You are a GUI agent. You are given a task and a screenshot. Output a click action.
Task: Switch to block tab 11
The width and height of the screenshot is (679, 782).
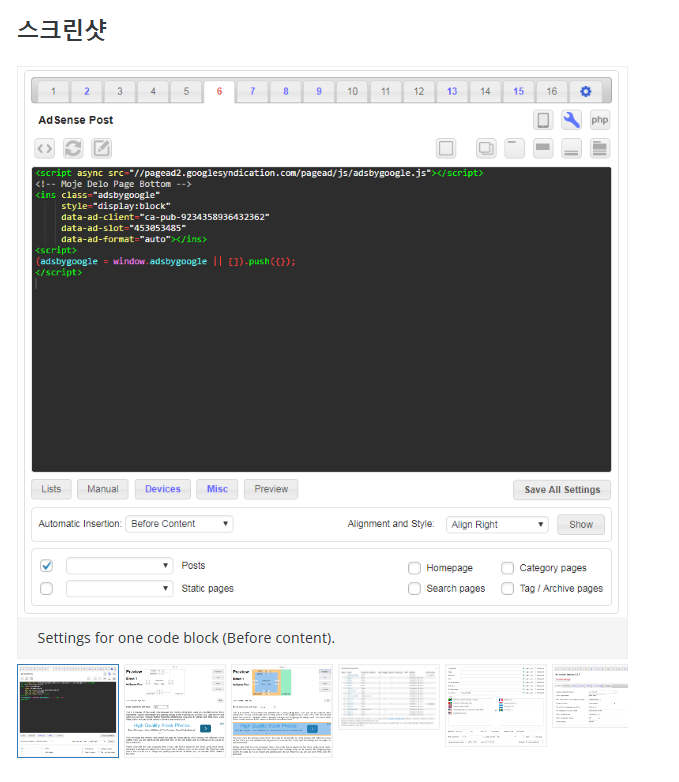tap(385, 91)
